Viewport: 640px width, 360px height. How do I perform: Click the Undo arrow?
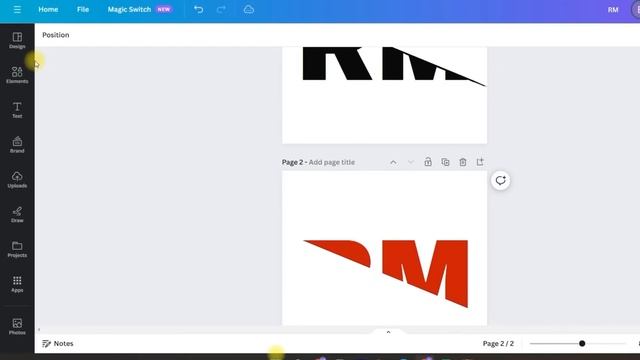click(x=198, y=9)
